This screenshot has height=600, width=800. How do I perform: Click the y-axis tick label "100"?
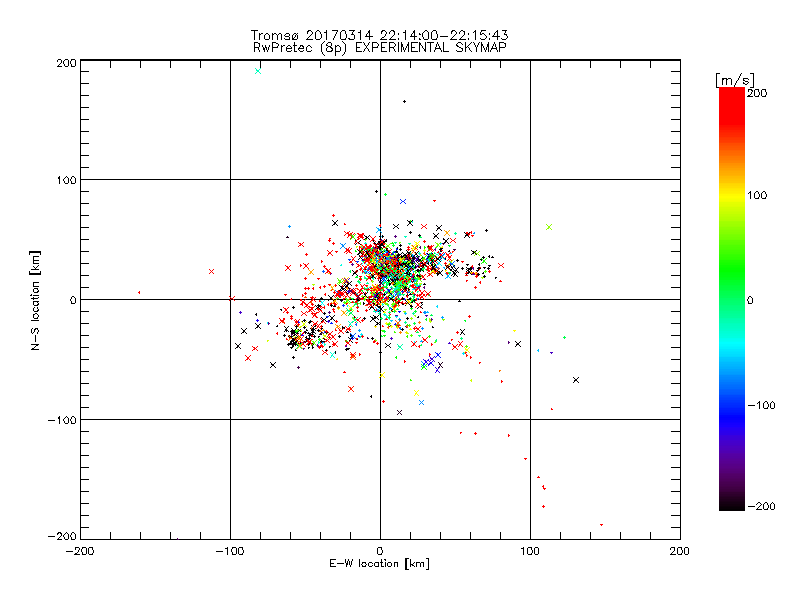tap(66, 180)
